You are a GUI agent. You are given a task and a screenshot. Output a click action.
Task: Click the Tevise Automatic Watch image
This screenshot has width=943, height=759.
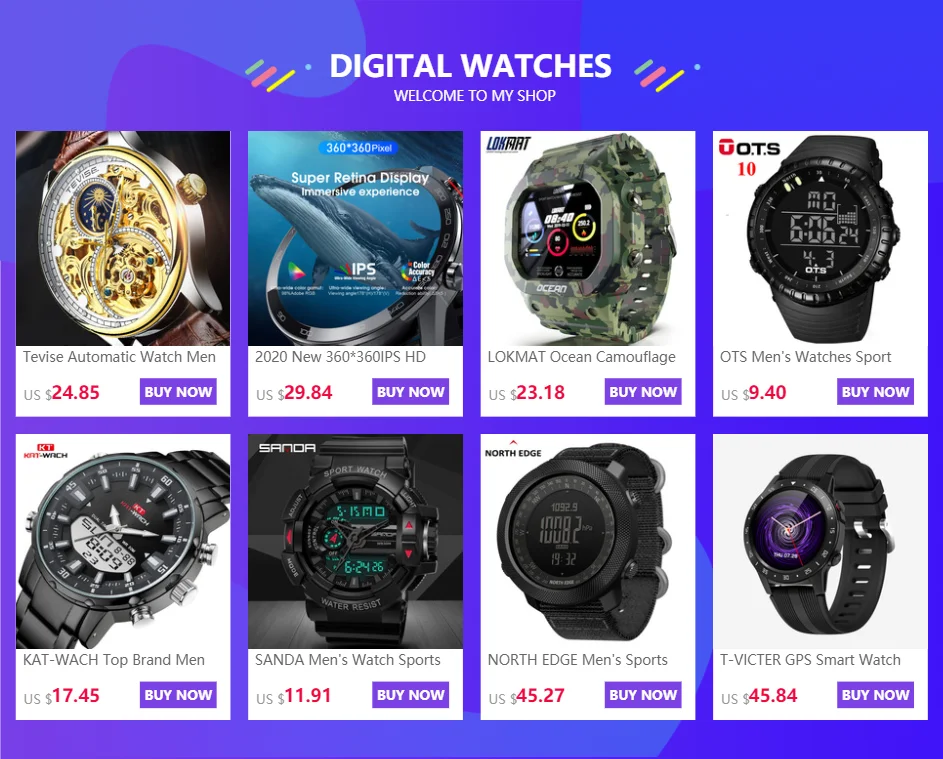123,238
